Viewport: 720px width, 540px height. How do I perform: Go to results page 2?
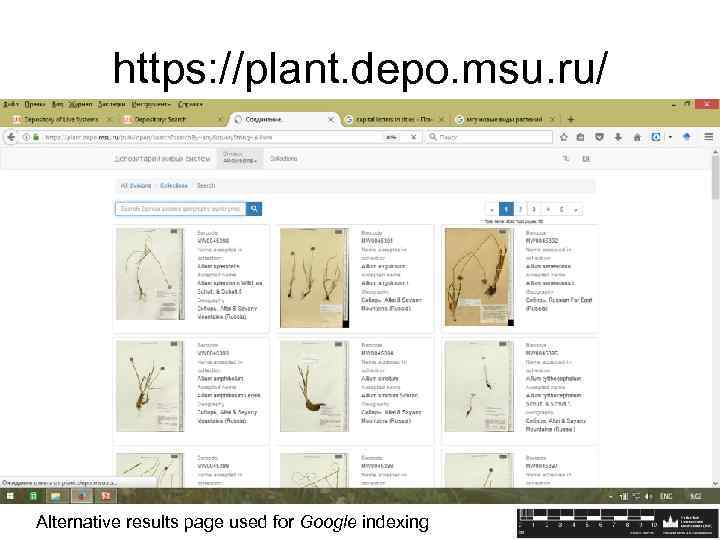click(x=520, y=209)
